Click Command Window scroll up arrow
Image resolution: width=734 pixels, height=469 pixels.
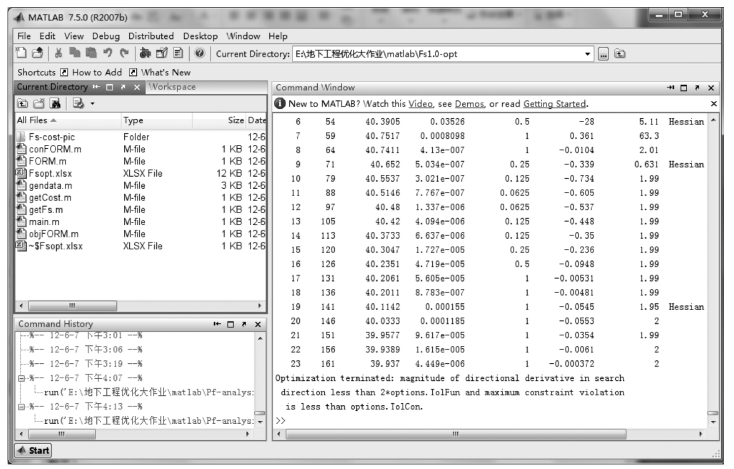[713, 120]
